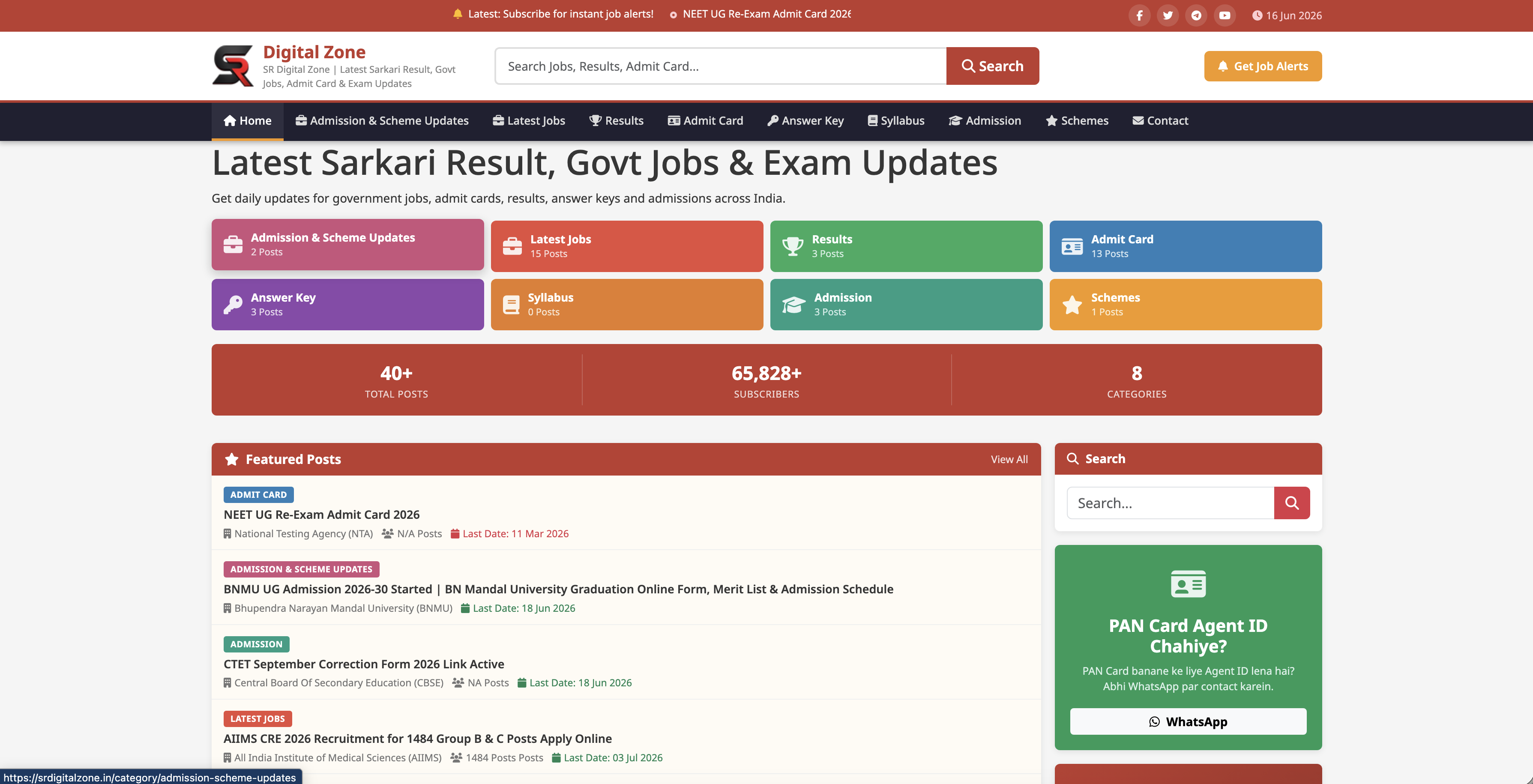Click 1484 Posts Posts text
The width and height of the screenshot is (1533, 784).
click(x=504, y=758)
